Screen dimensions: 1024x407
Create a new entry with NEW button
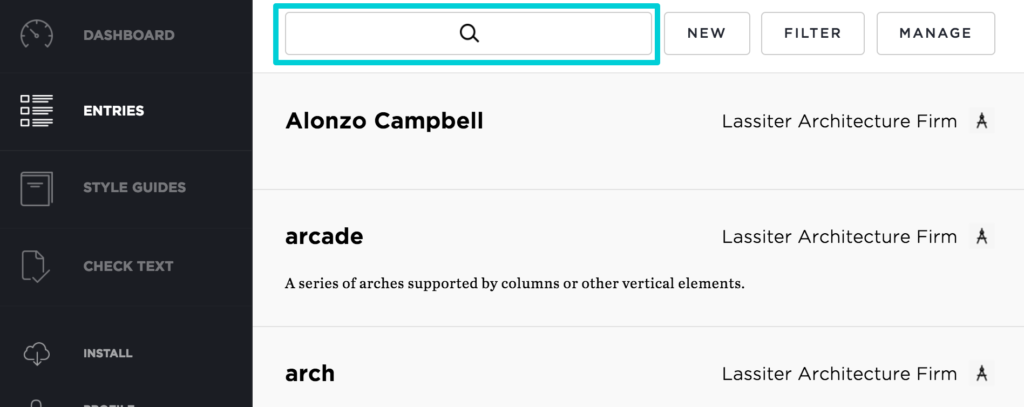pos(707,33)
